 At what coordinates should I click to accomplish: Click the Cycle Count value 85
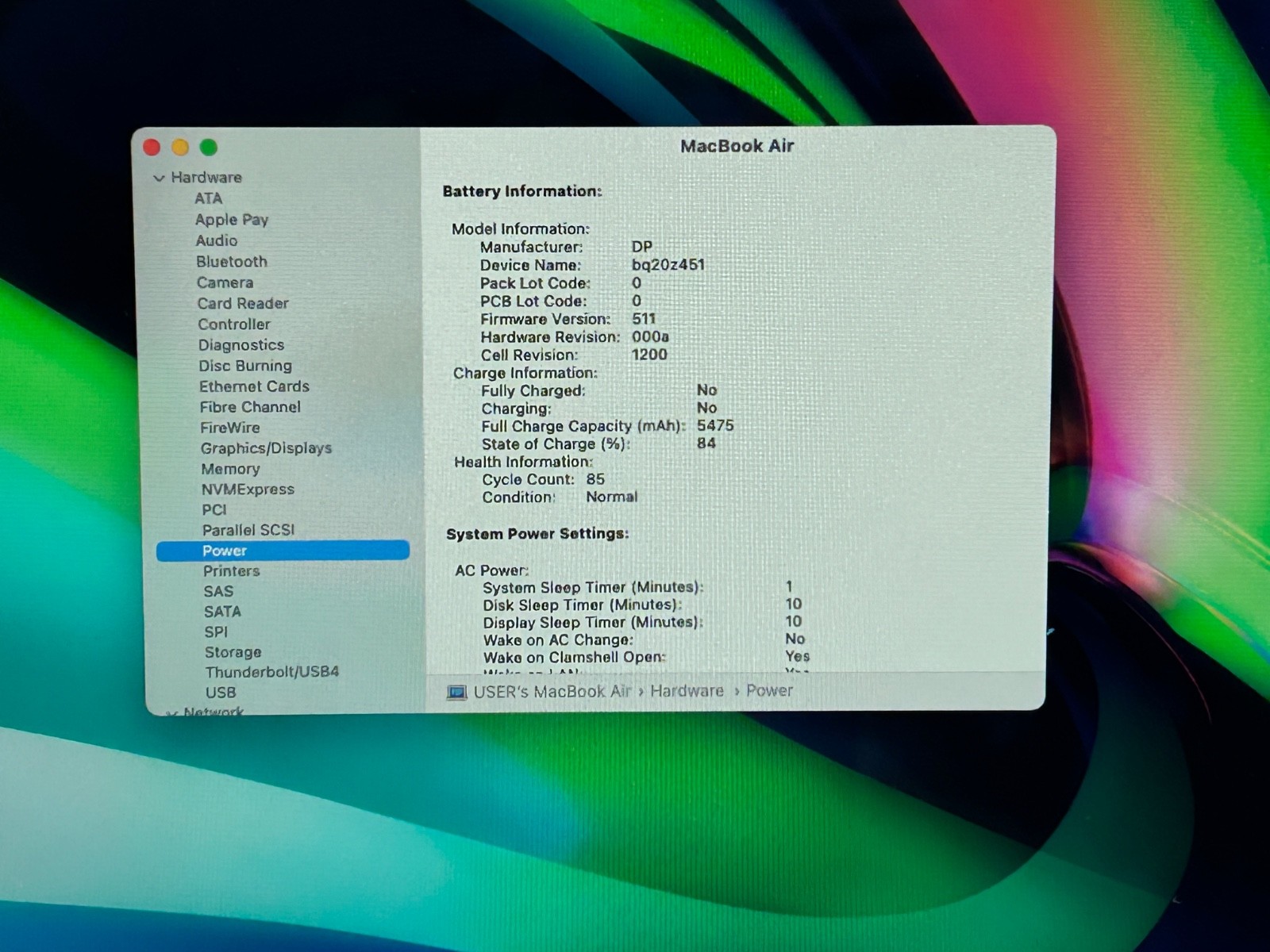pos(595,479)
